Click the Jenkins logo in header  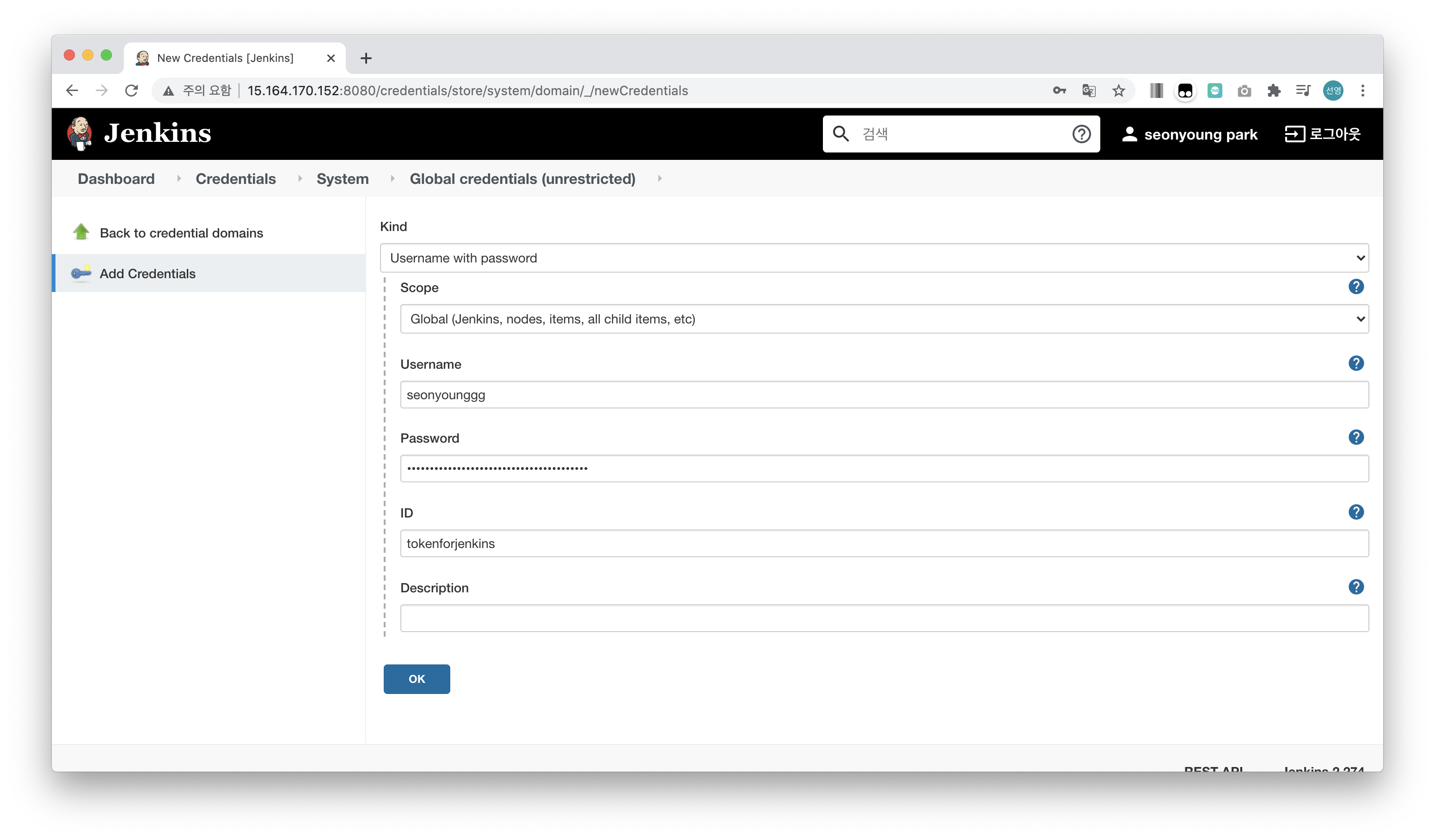[x=138, y=133]
